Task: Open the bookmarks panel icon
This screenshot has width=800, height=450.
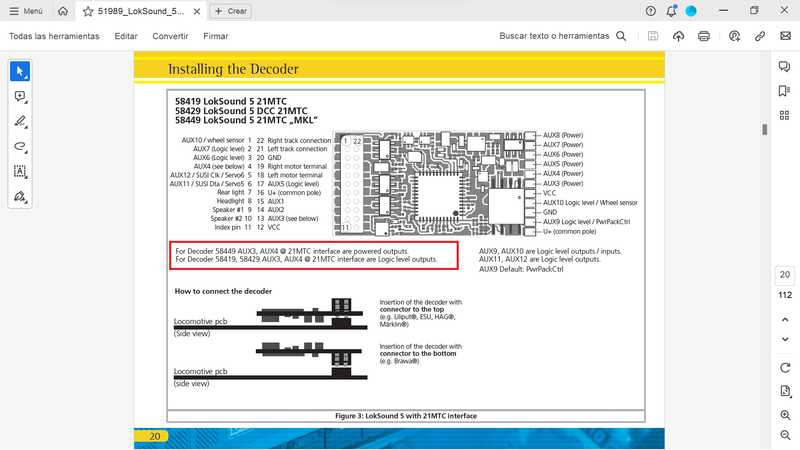Action: click(785, 91)
